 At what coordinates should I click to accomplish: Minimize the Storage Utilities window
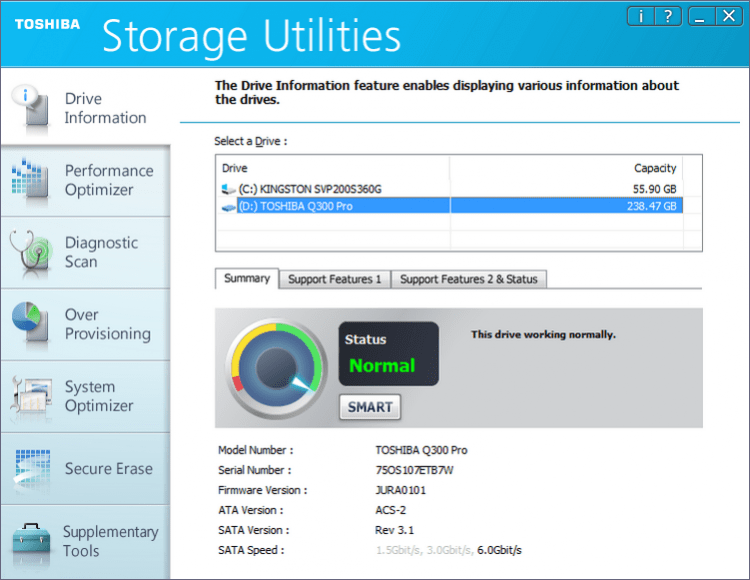pos(701,16)
